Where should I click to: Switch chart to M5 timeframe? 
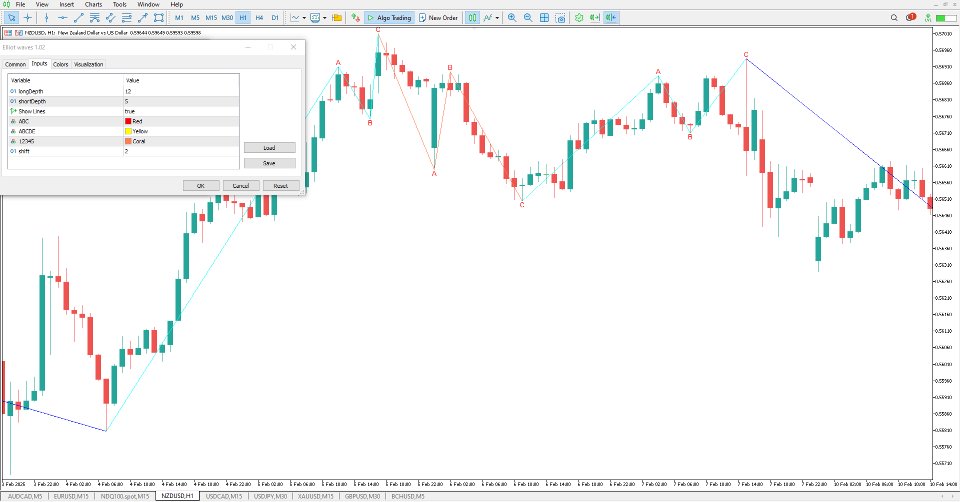195,18
